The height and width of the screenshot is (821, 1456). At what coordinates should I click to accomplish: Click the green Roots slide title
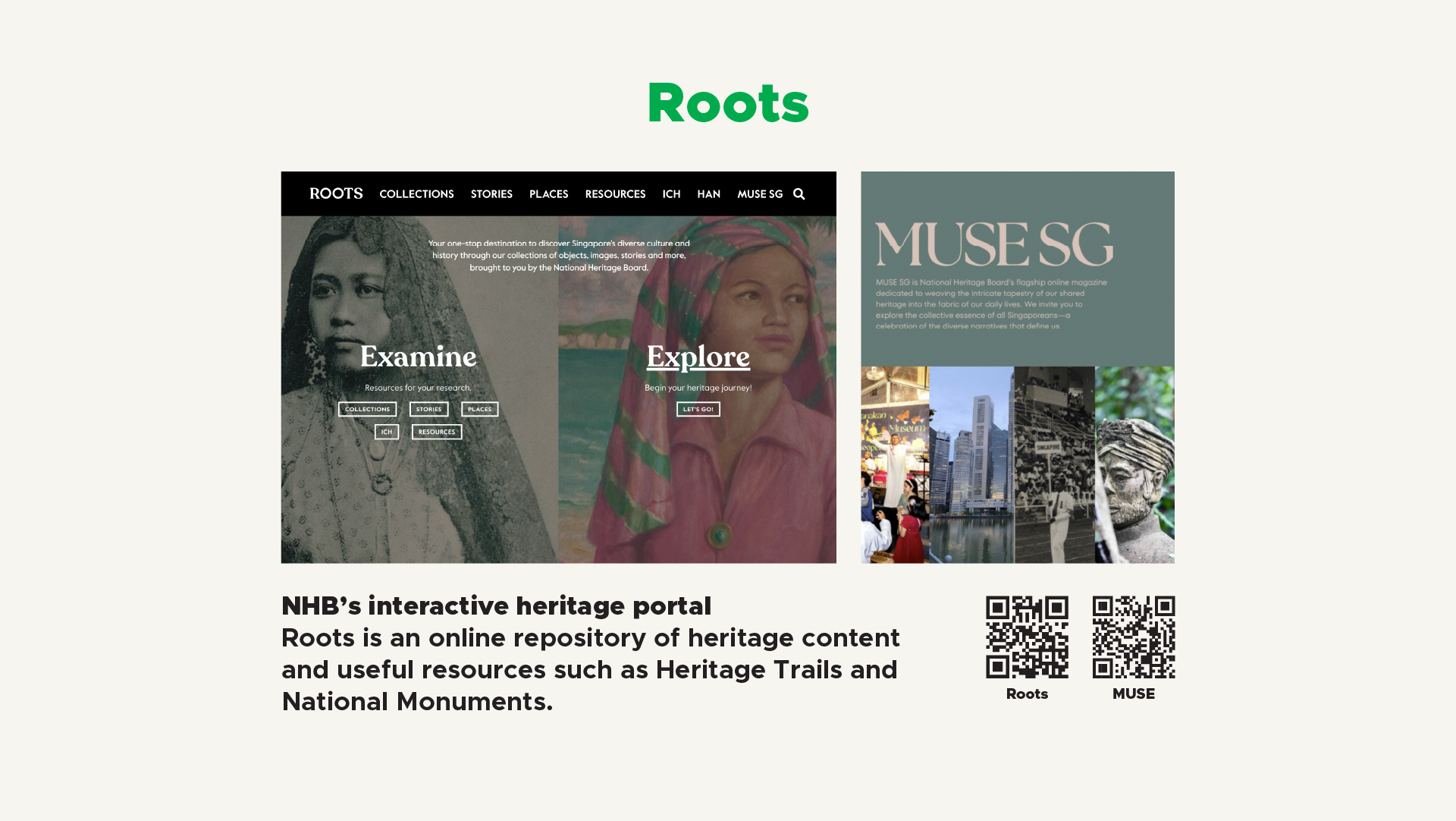point(728,102)
